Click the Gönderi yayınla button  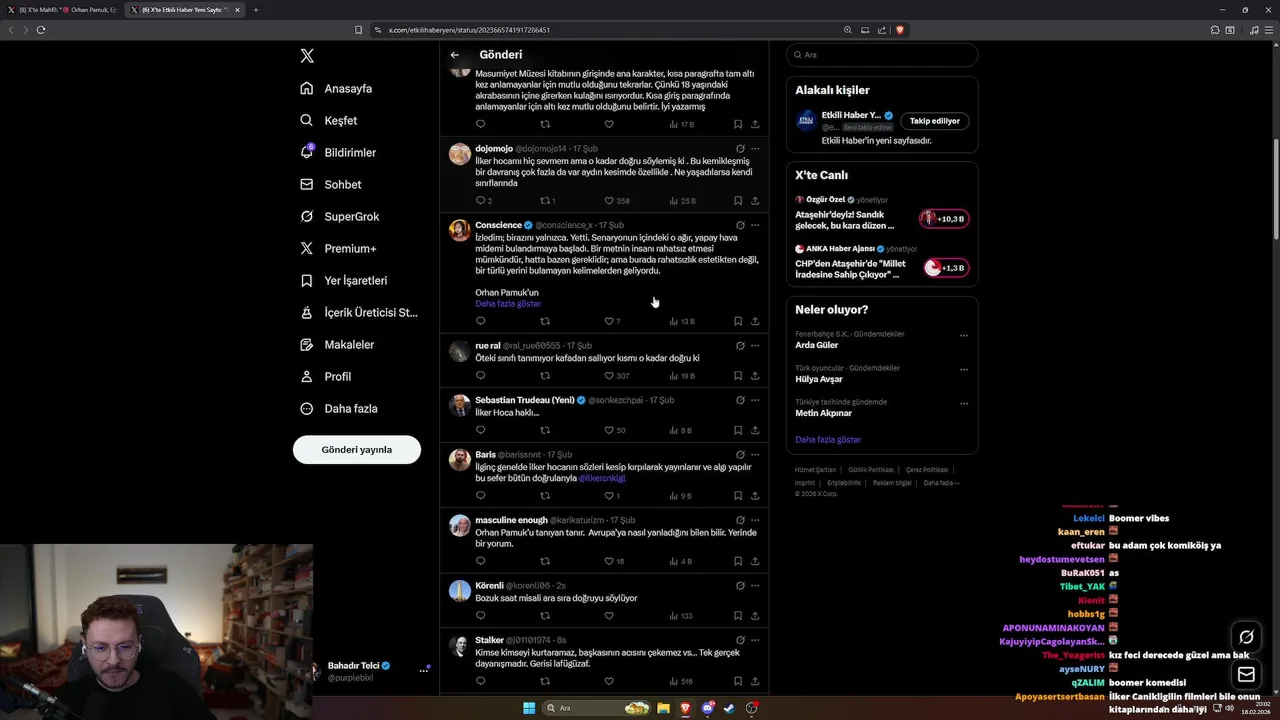coord(357,449)
